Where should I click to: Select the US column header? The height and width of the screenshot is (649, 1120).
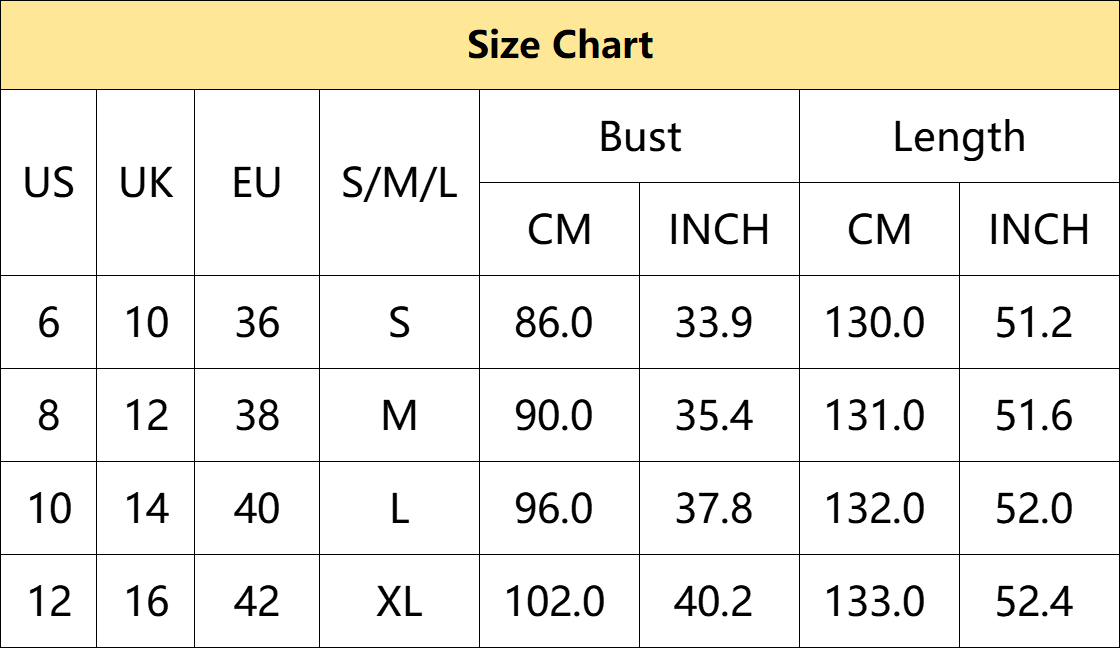[49, 183]
